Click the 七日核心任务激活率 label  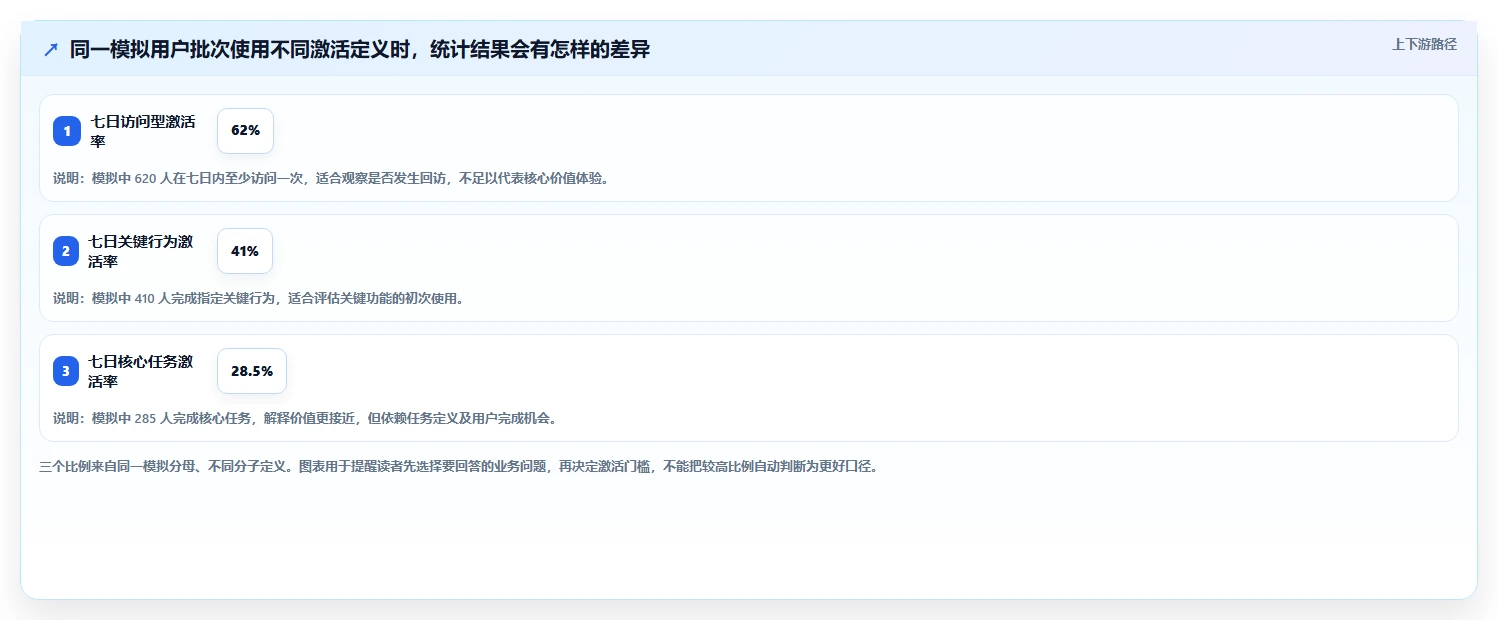click(140, 371)
